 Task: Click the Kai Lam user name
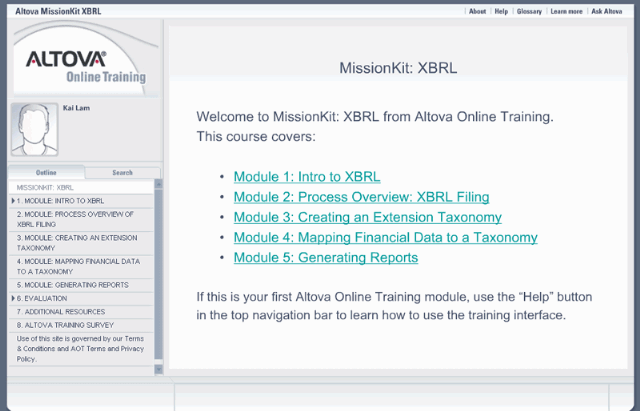pos(76,108)
